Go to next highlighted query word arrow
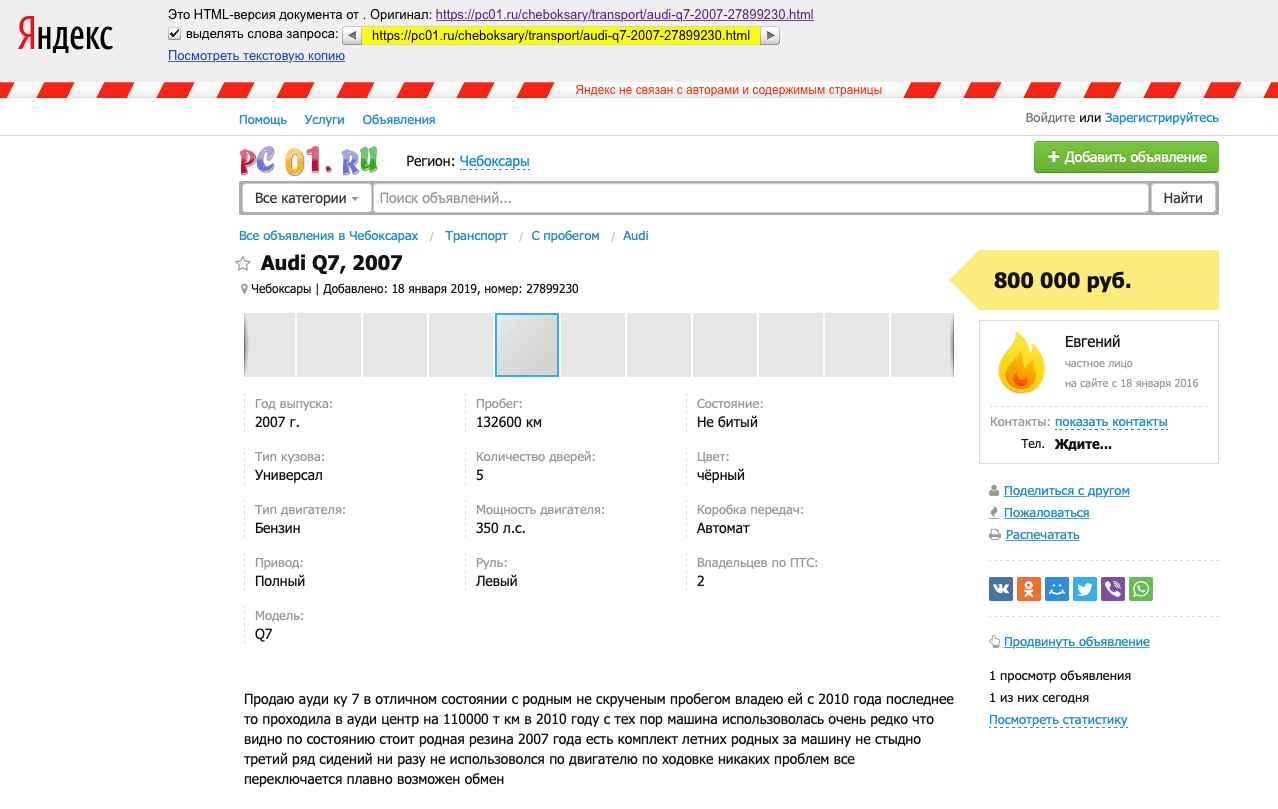This screenshot has height=809, width=1278. click(x=770, y=36)
